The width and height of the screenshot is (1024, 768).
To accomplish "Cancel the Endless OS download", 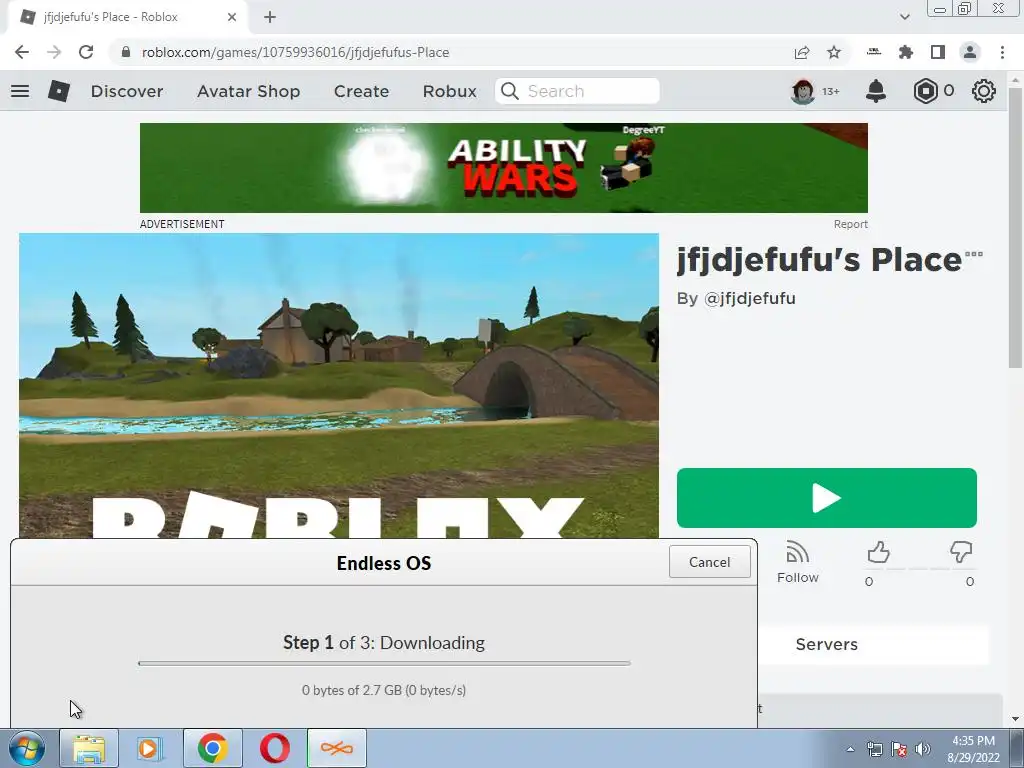I will [709, 562].
